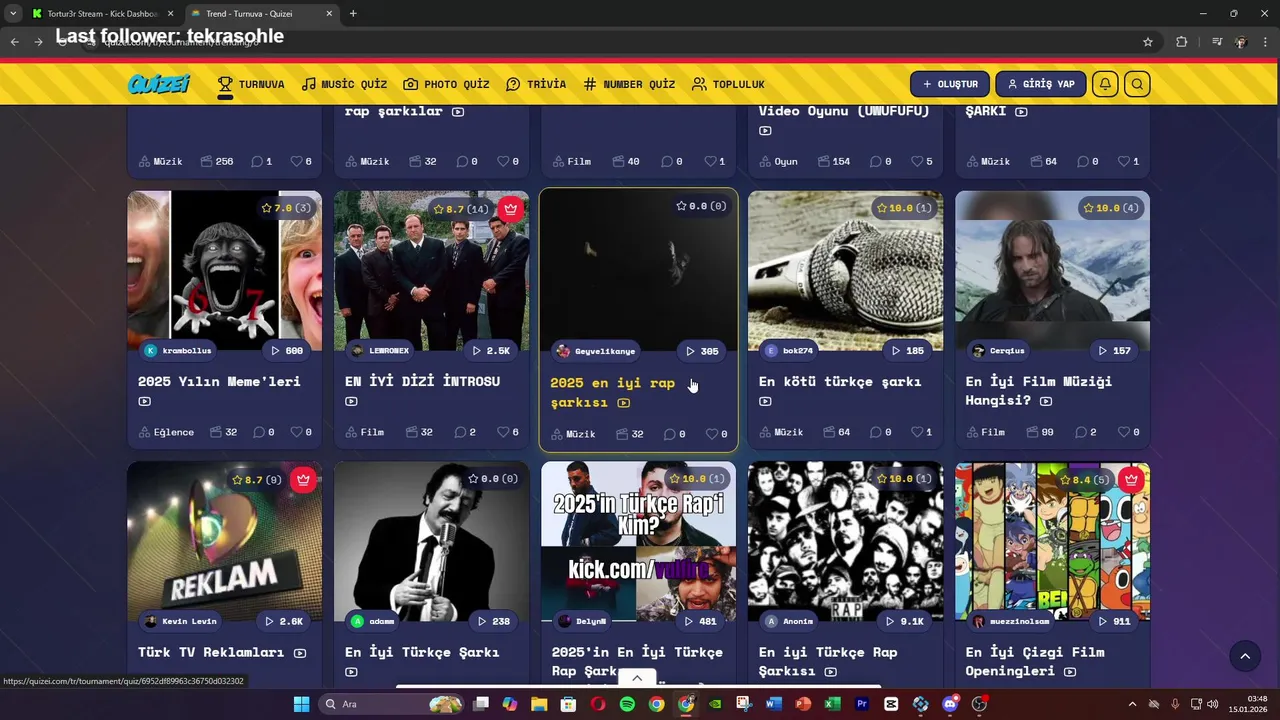The height and width of the screenshot is (720, 1280).
Task: Open the Turnuva trophy menu item
Action: [x=251, y=84]
